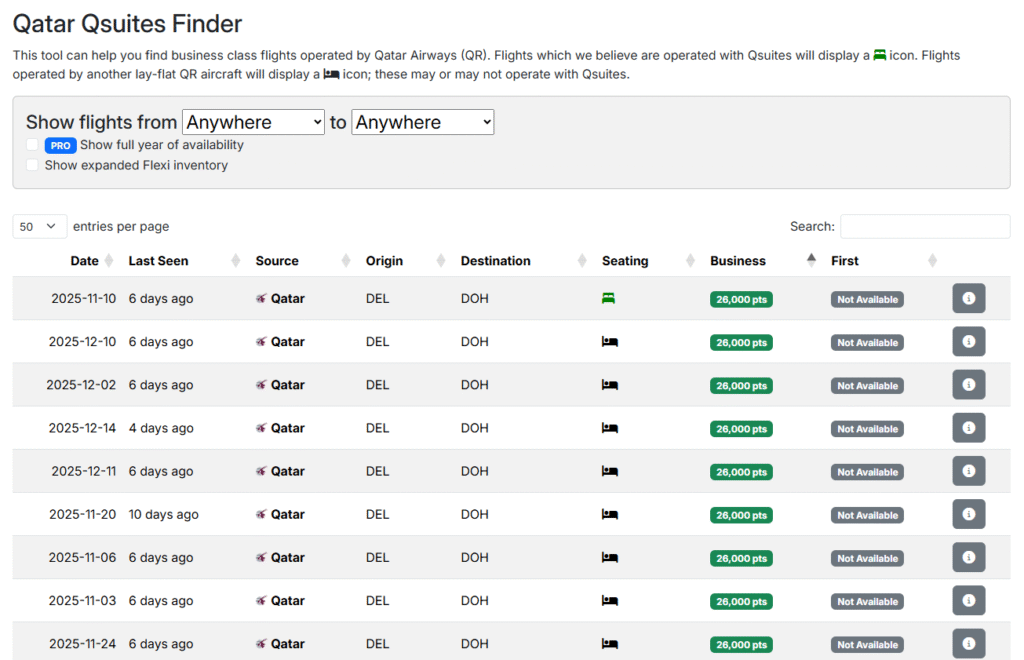The image size is (1024, 660).
Task: Open the info icon for the 2025-12-14 flight
Action: point(968,427)
